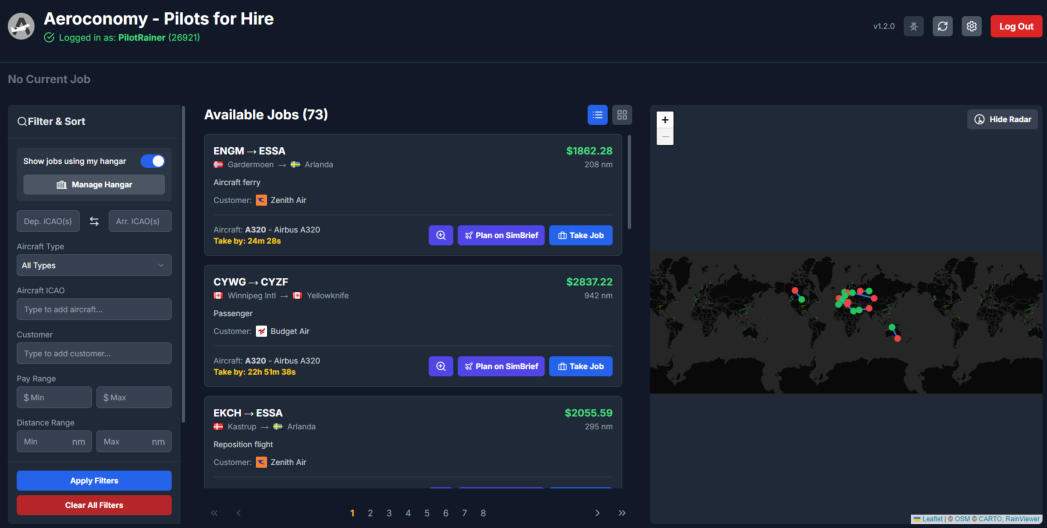Take the CYWG to CYZF job
Image resolution: width=1047 pixels, height=528 pixels.
(580, 366)
